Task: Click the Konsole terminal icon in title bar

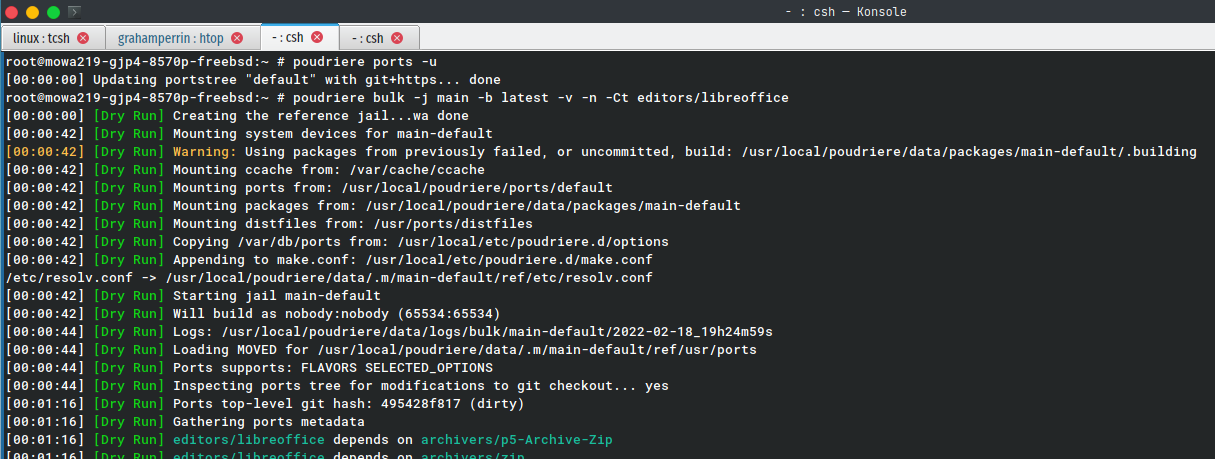Action: coord(74,12)
